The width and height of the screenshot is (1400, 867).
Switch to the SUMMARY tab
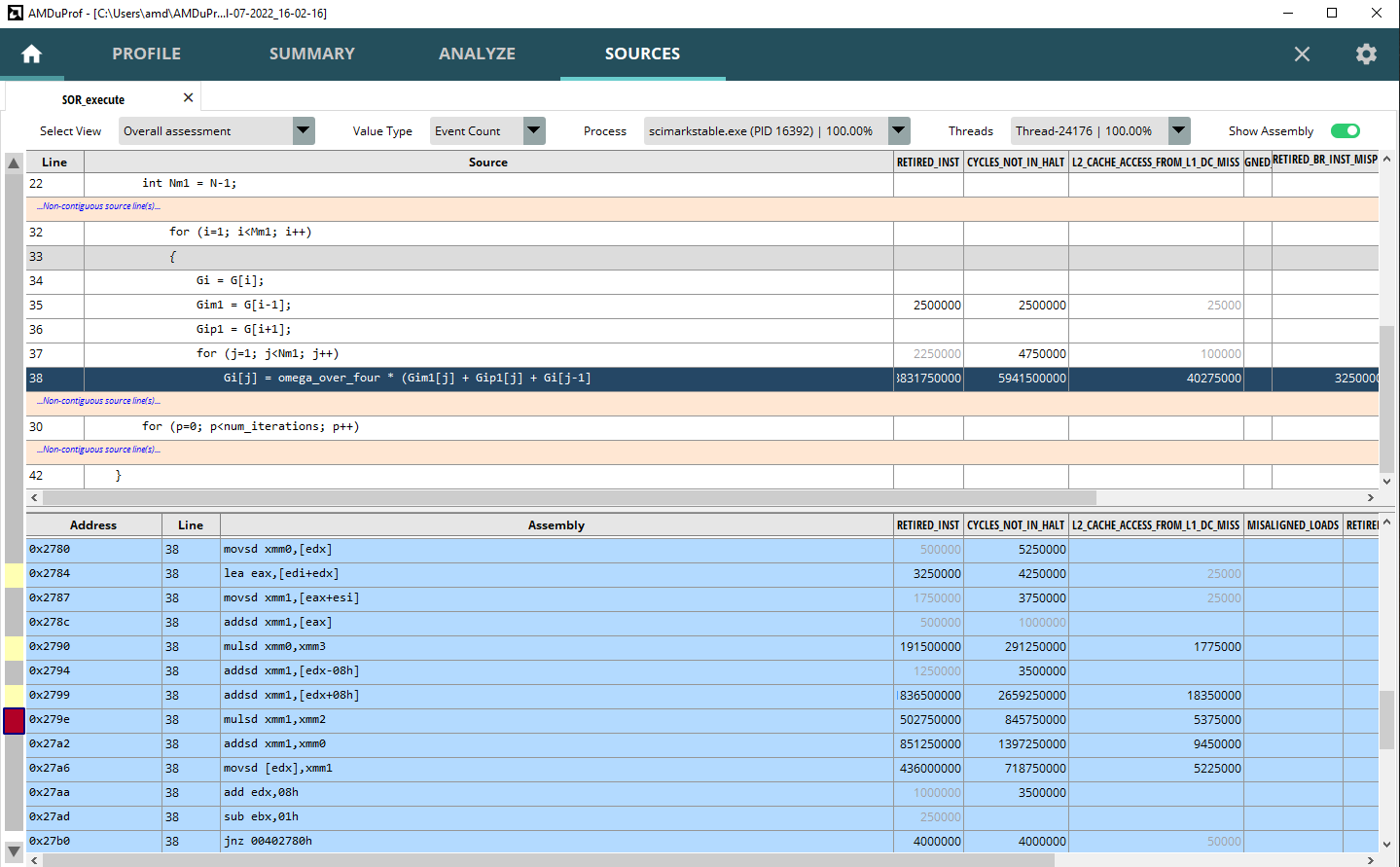pyautogui.click(x=311, y=54)
